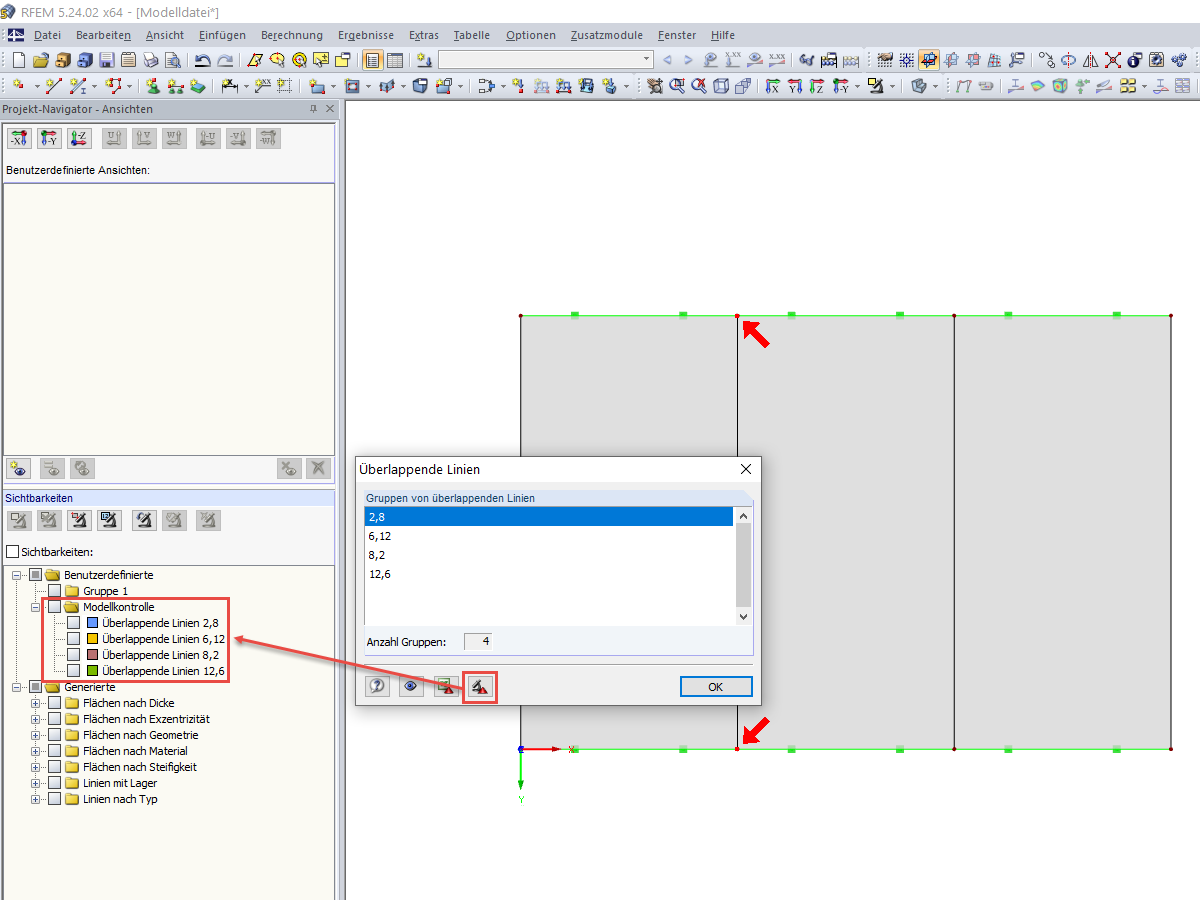Check Überlappende Linien 6,12 box
The width and height of the screenshot is (1200, 900).
[73, 639]
